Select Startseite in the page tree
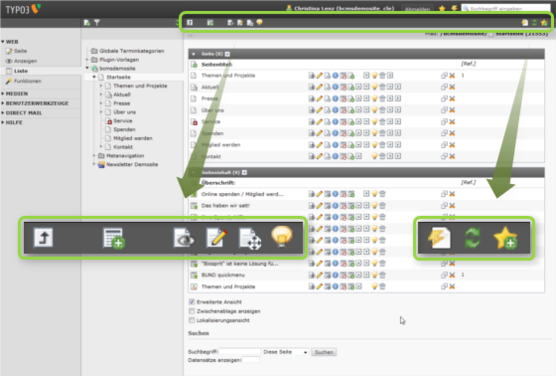The width and height of the screenshot is (556, 376). pyautogui.click(x=118, y=77)
